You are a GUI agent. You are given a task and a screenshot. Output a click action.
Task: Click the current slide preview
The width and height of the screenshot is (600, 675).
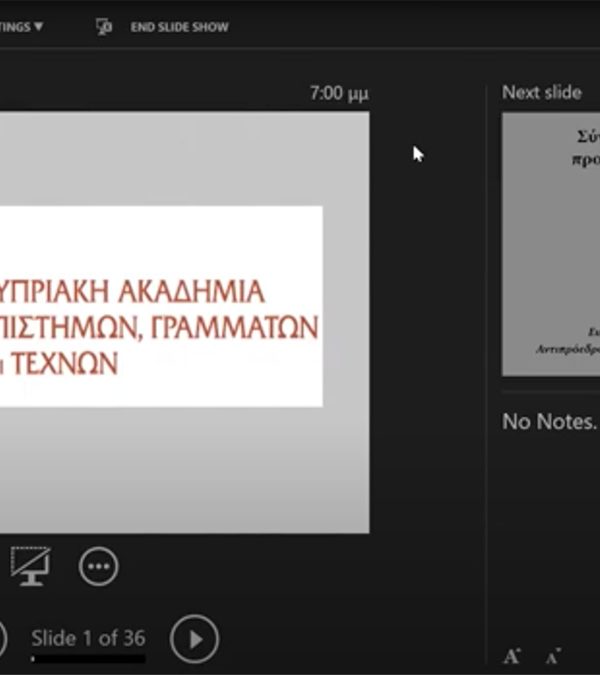click(185, 322)
